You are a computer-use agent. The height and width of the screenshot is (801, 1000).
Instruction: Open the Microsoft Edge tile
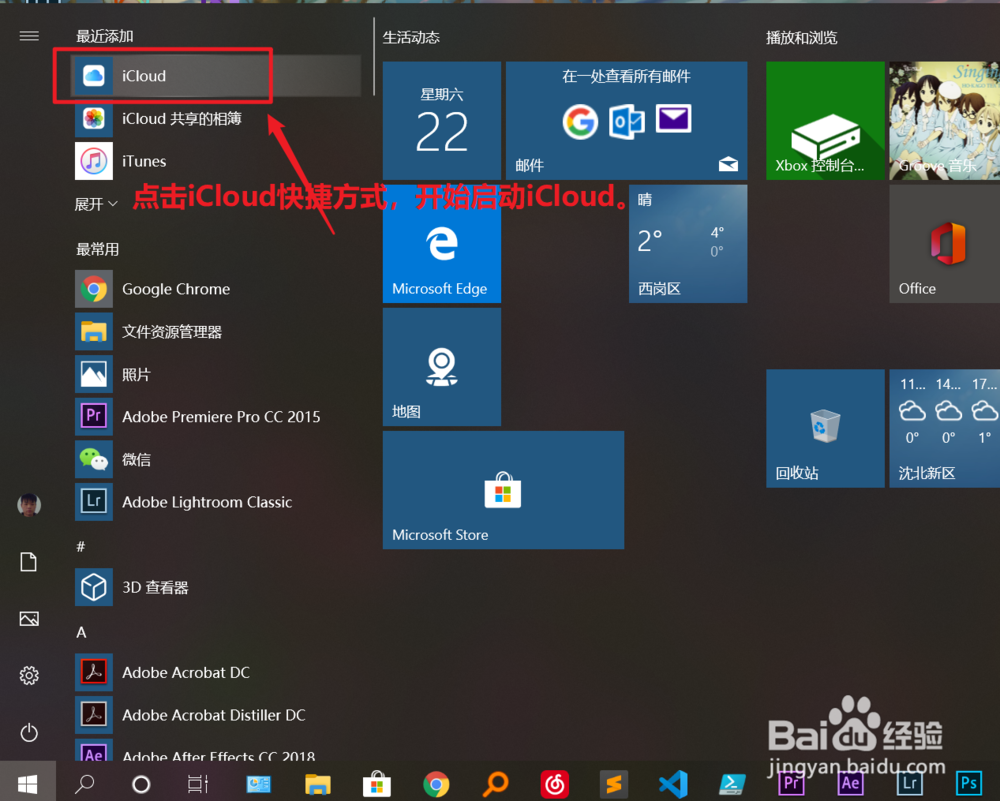coord(441,244)
